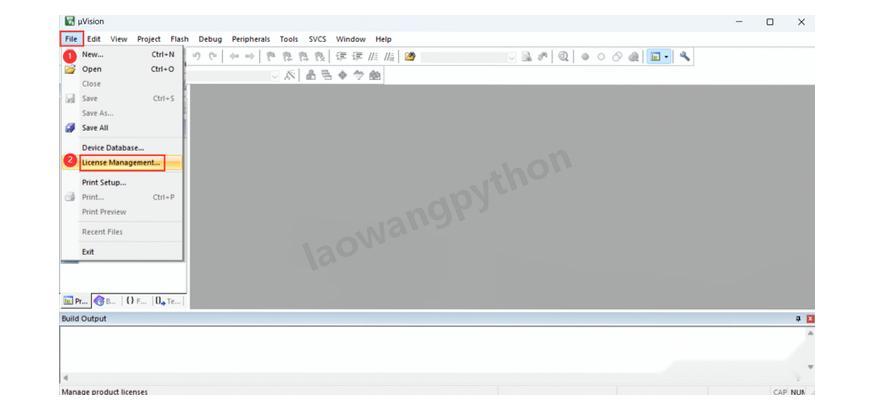Click the Indent Selection icon
The width and height of the screenshot is (875, 411).
pos(341,56)
